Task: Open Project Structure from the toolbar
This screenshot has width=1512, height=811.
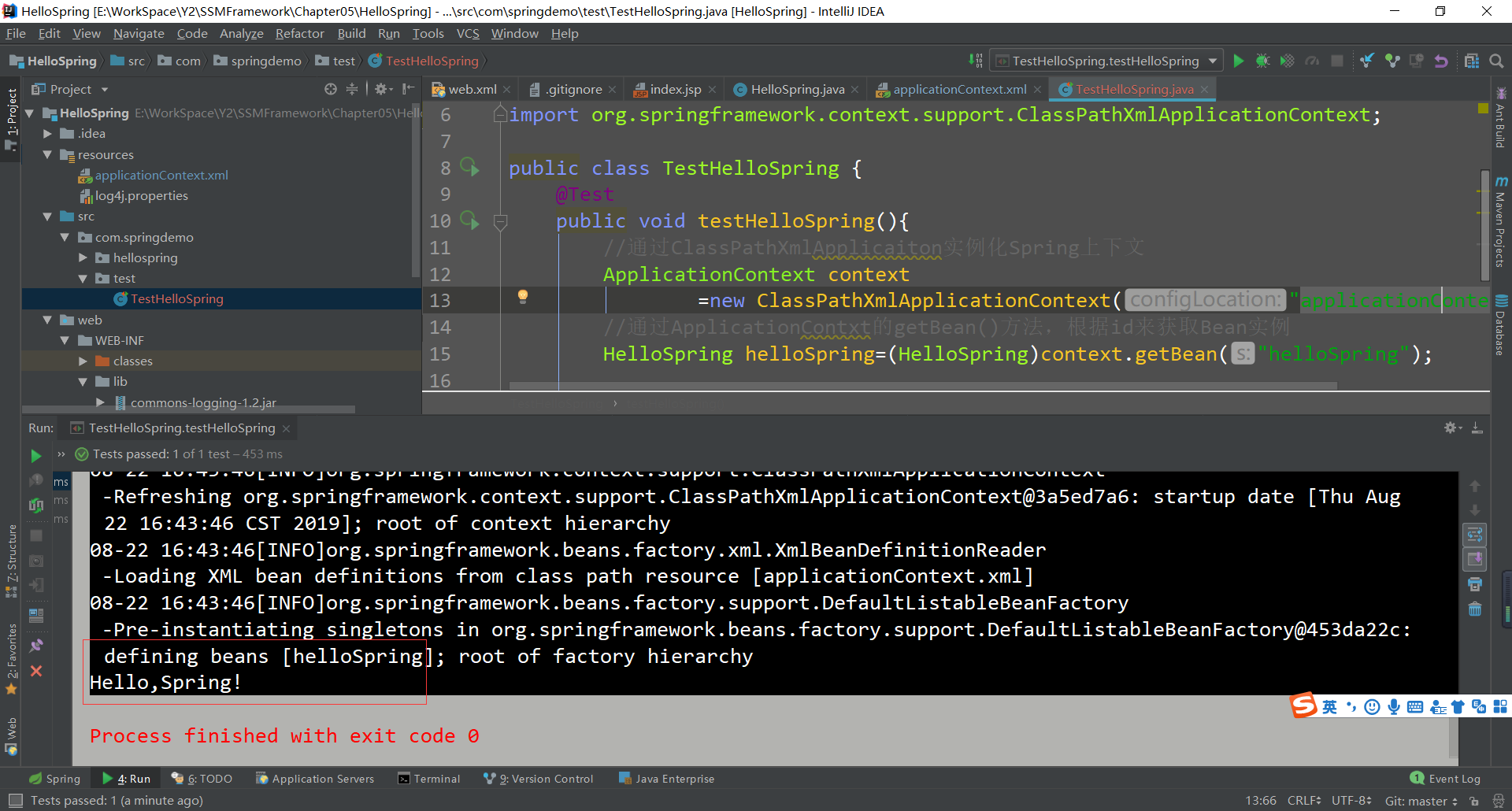Action: pyautogui.click(x=1471, y=61)
